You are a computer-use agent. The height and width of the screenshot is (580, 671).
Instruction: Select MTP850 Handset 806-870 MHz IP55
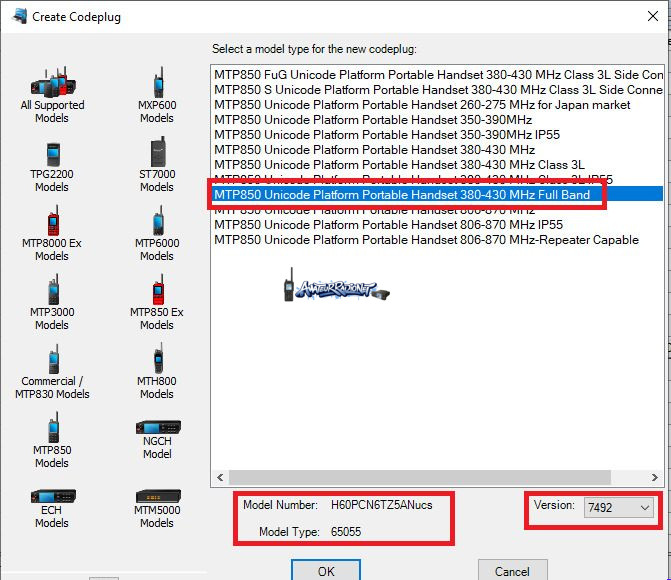click(x=437, y=225)
